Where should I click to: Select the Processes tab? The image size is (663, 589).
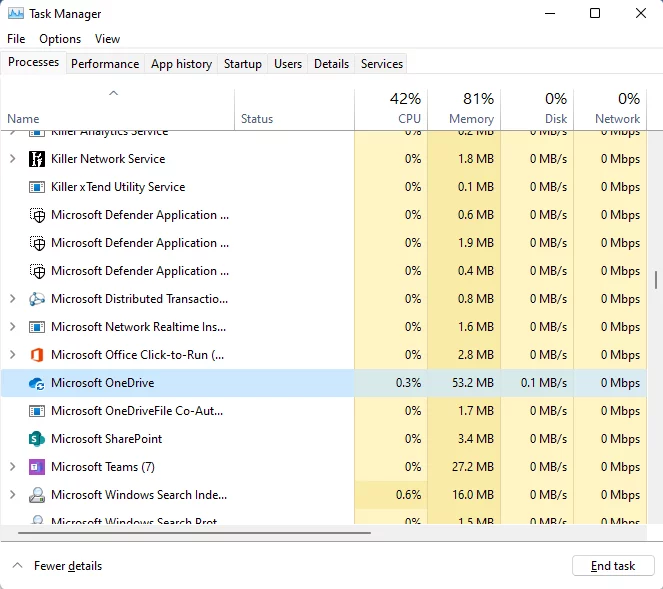[x=33, y=62]
